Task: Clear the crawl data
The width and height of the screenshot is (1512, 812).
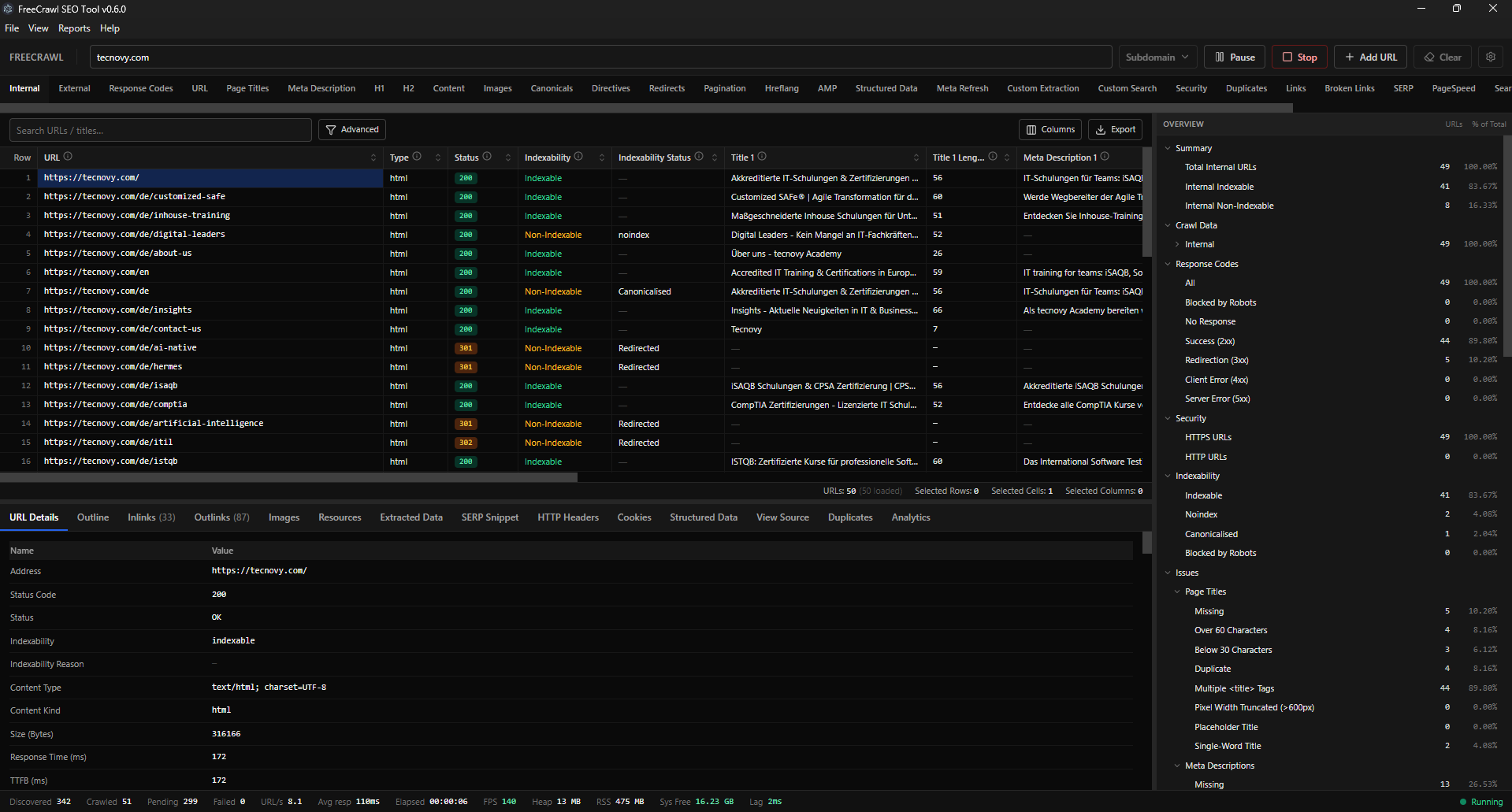Action: [1443, 57]
